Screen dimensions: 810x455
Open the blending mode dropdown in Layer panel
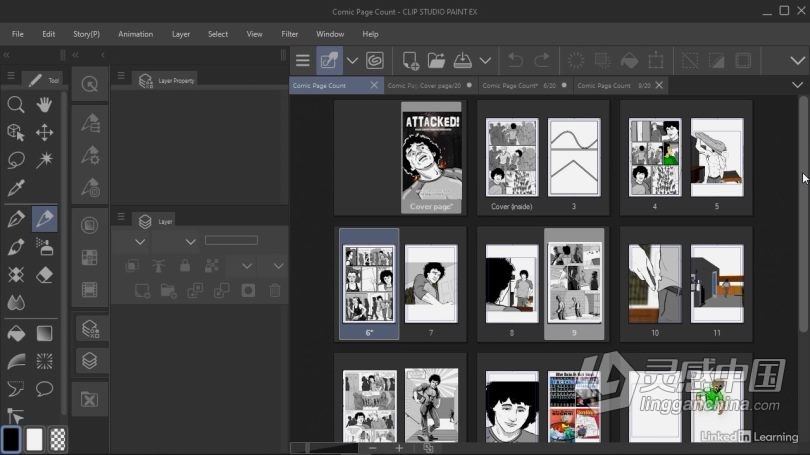pos(139,241)
